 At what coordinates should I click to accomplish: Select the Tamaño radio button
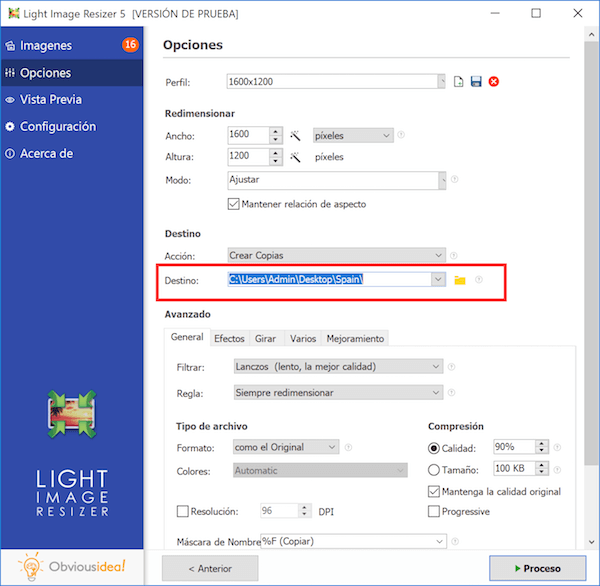pos(434,470)
